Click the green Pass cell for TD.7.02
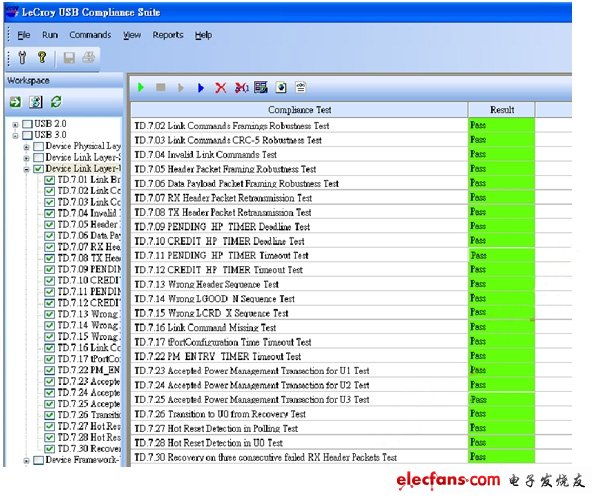 (501, 126)
